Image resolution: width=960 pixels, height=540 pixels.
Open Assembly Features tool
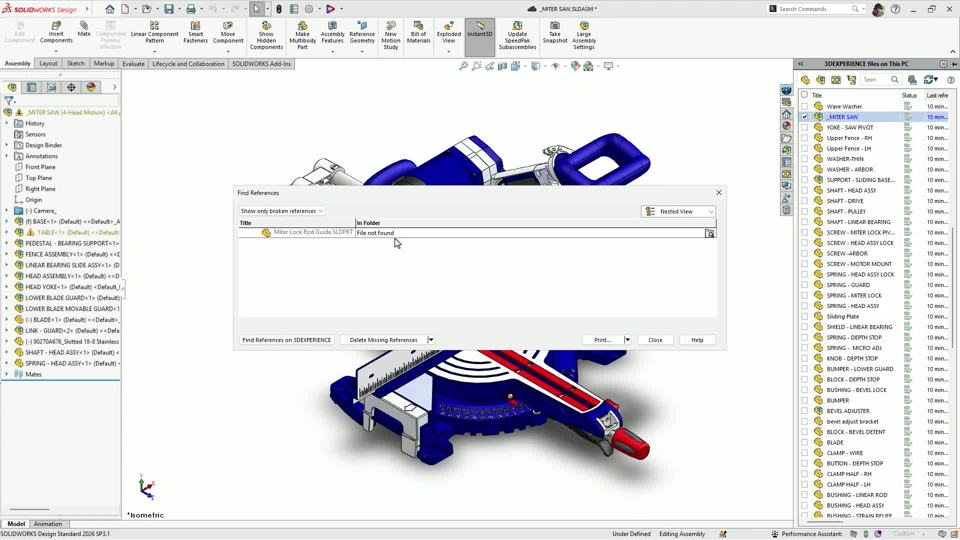332,32
